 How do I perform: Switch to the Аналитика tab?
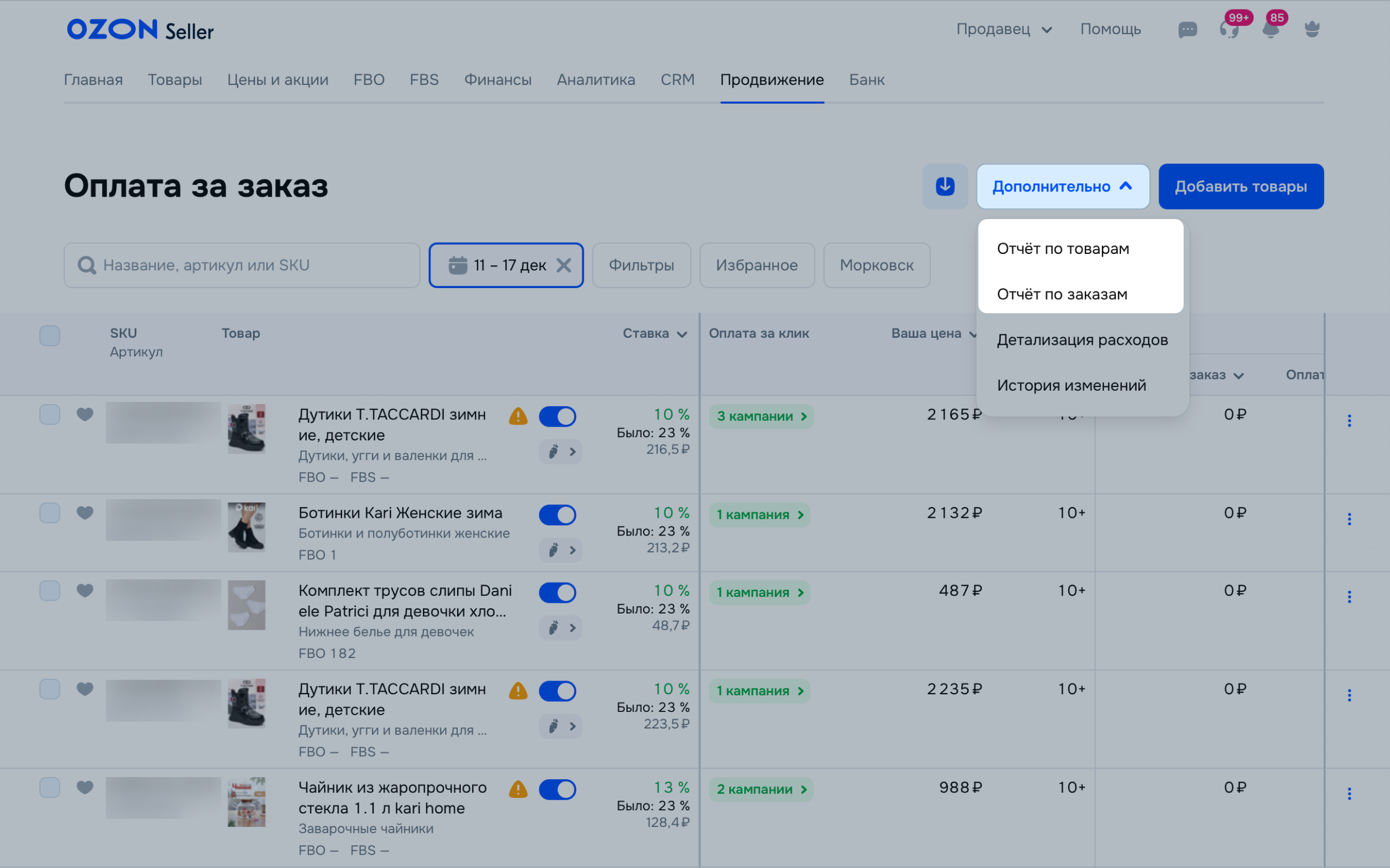(x=596, y=80)
